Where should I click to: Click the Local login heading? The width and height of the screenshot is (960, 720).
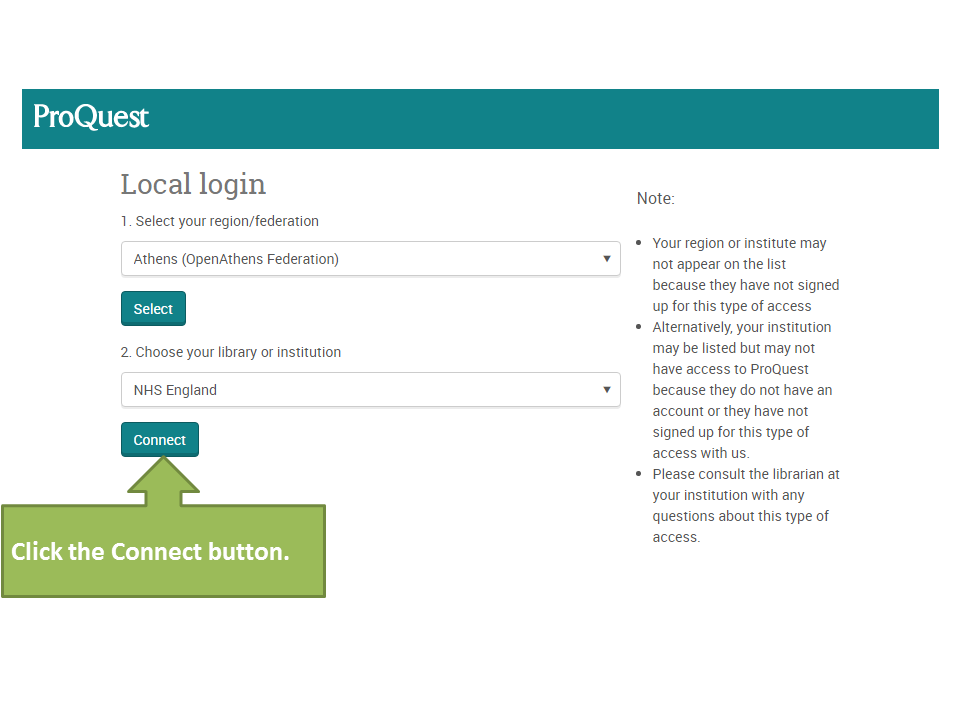[x=192, y=184]
